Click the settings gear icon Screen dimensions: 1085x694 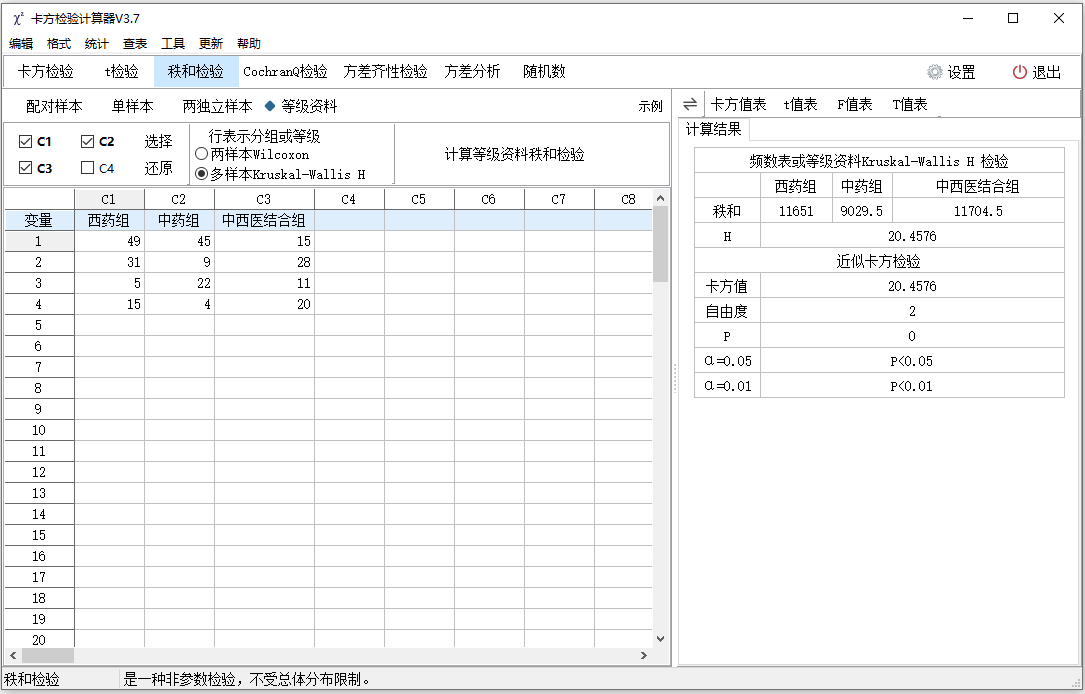coord(935,72)
